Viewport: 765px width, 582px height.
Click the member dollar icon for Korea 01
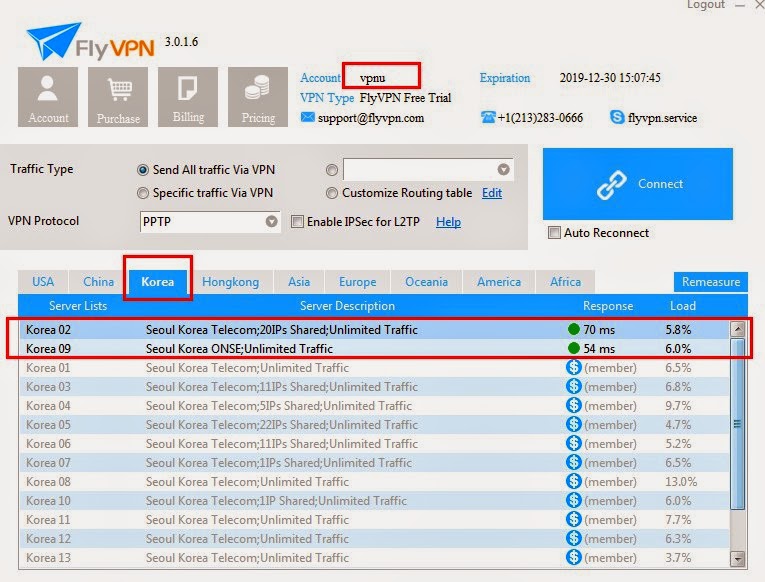pyautogui.click(x=574, y=367)
